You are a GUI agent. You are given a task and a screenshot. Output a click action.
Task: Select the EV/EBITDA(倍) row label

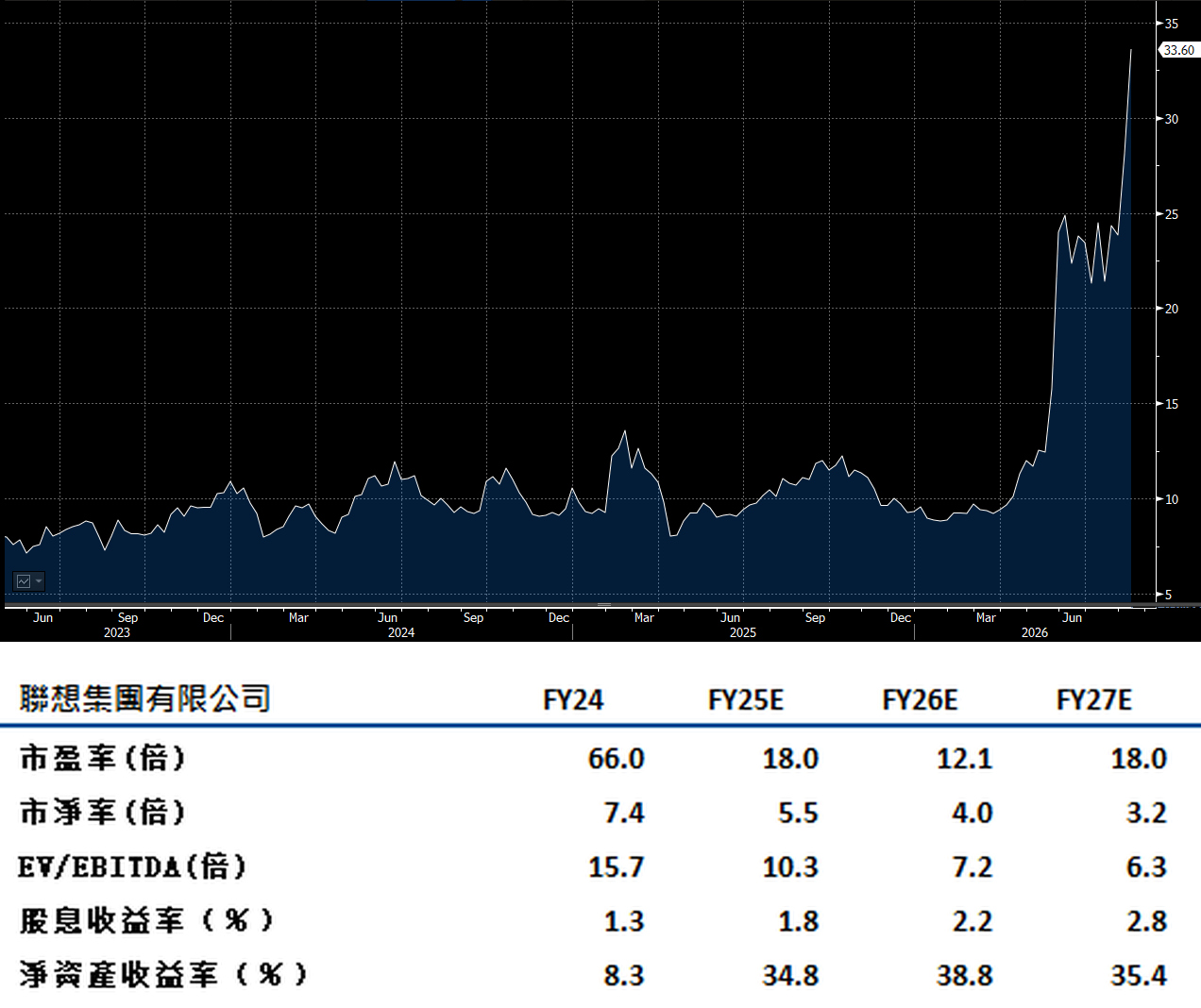(x=132, y=866)
